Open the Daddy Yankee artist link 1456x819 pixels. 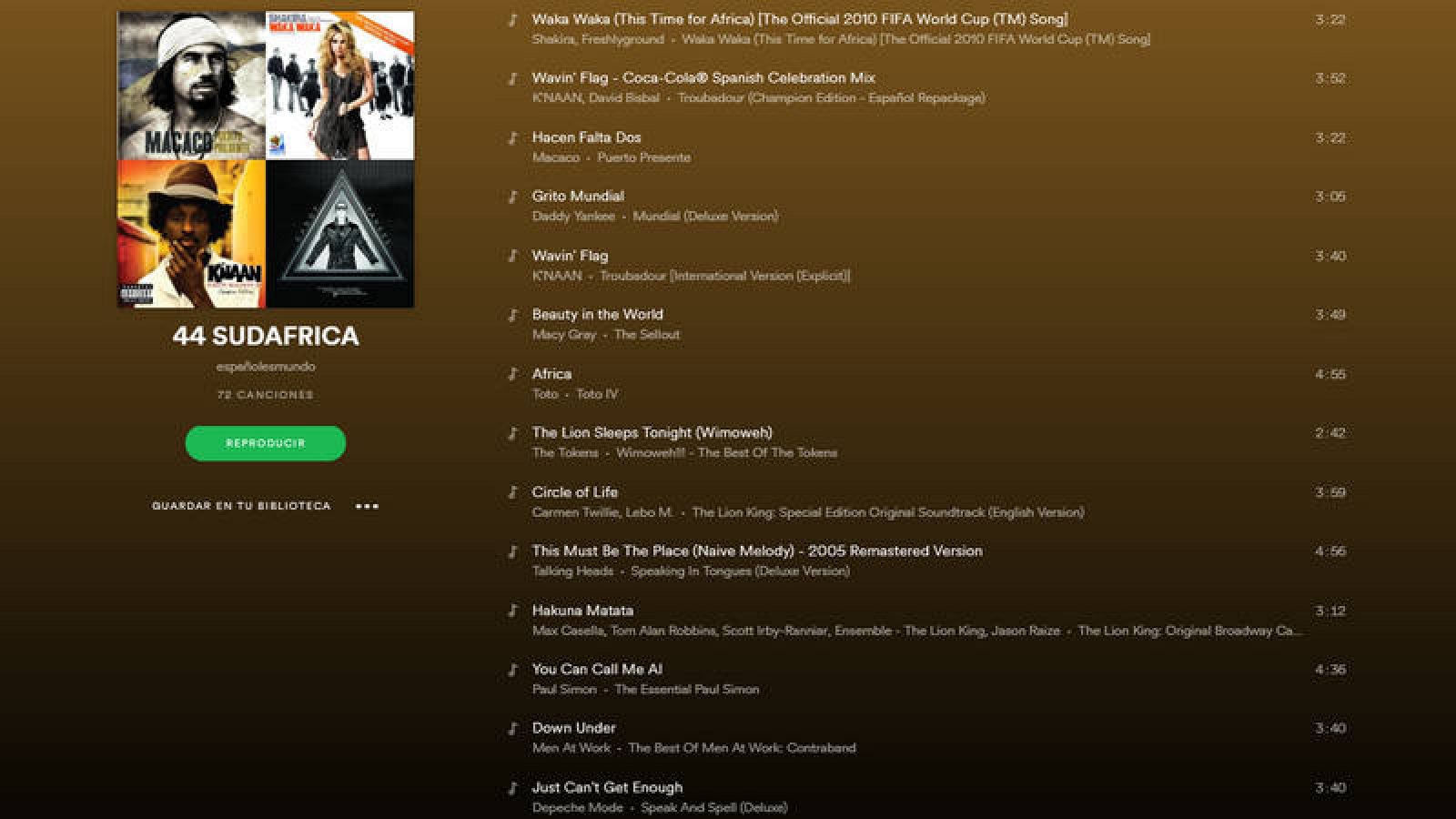tap(573, 217)
